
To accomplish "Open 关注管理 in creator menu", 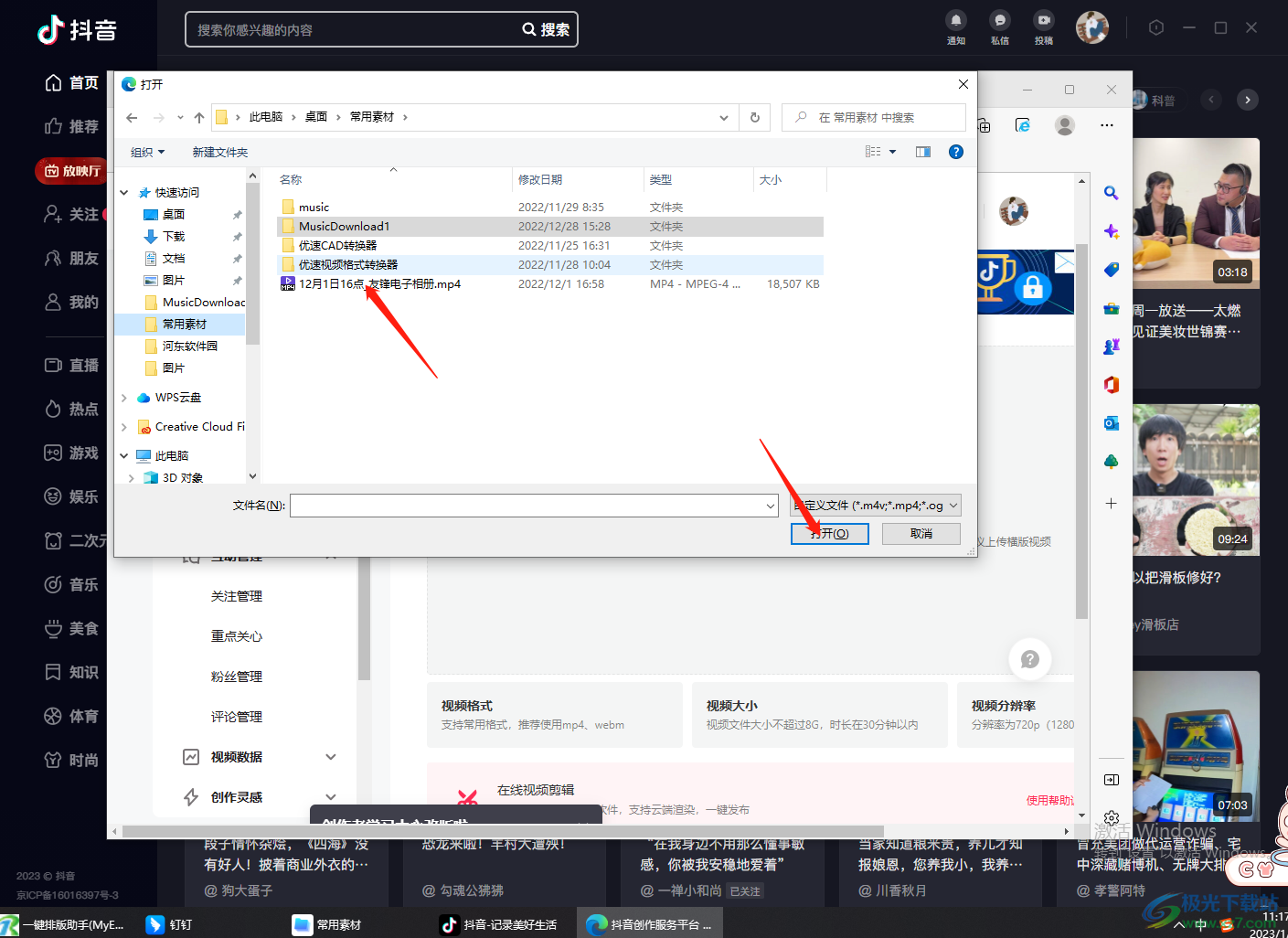I will click(x=237, y=596).
